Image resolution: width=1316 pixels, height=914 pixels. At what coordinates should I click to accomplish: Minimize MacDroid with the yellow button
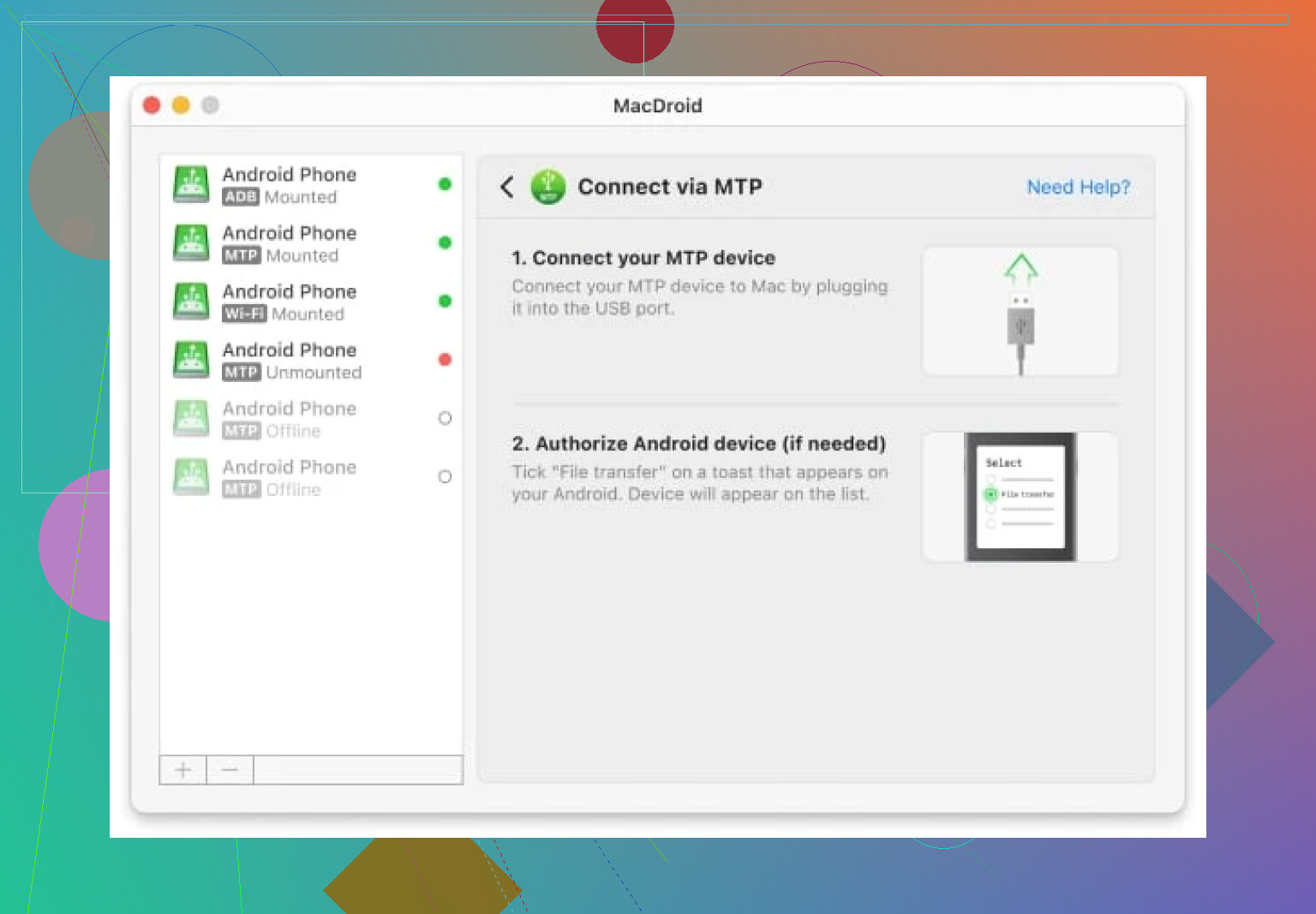pos(181,105)
